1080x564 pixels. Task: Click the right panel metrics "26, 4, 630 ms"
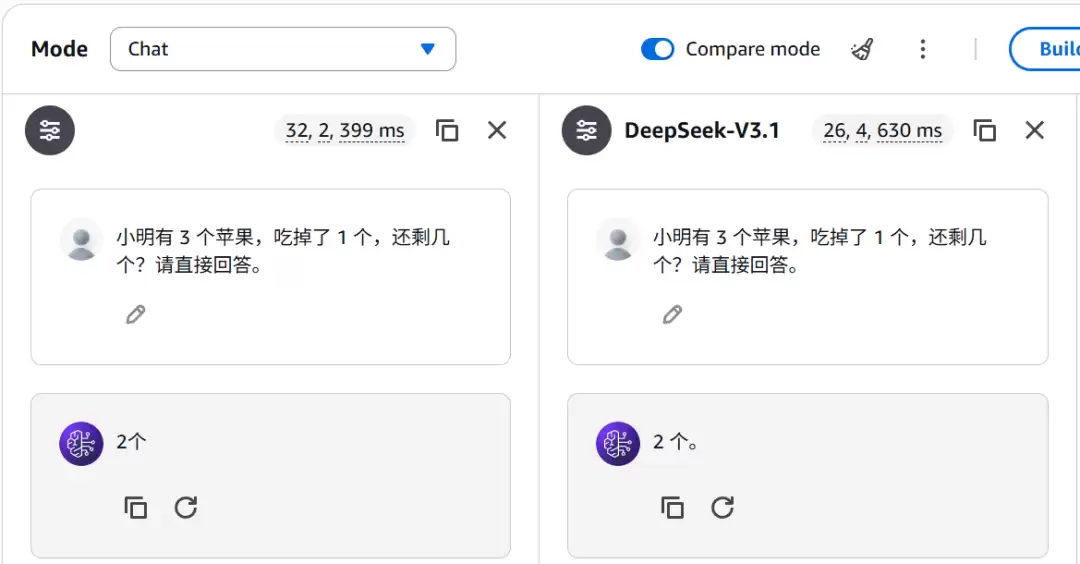(x=883, y=130)
